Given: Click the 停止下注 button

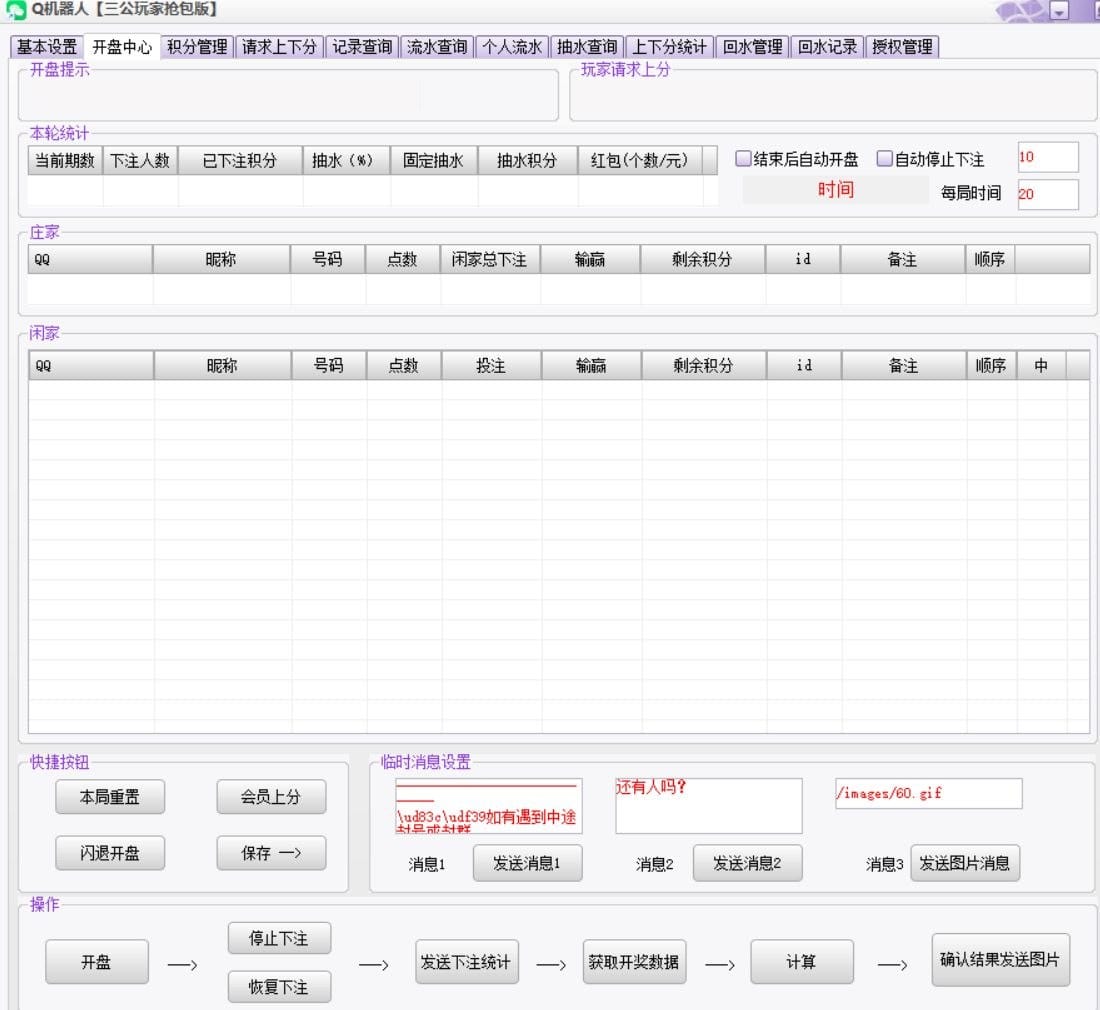Looking at the screenshot, I should click(x=279, y=938).
